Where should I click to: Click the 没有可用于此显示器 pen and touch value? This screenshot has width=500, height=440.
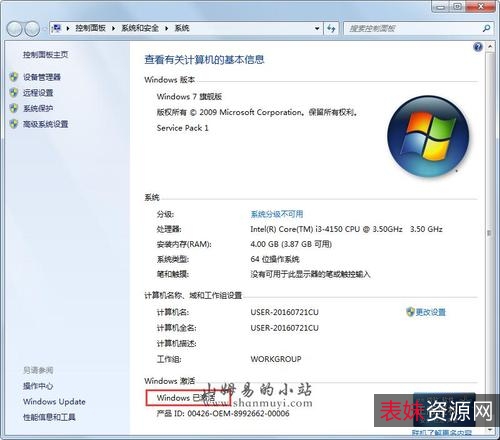[310, 274]
